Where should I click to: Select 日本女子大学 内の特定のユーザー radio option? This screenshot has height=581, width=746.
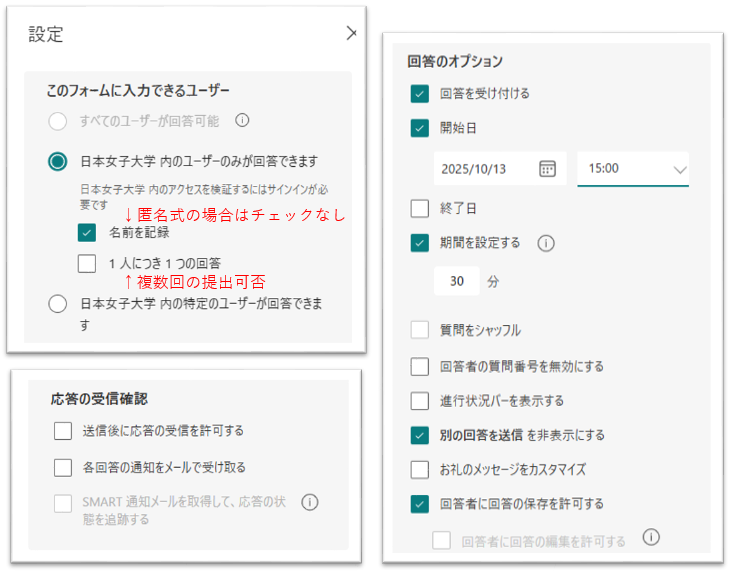coord(58,304)
